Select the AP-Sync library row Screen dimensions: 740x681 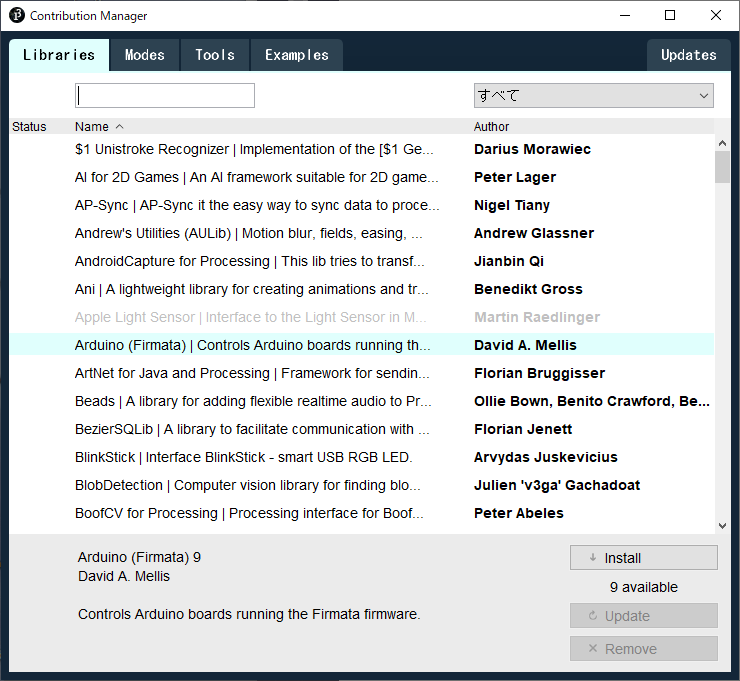point(362,205)
